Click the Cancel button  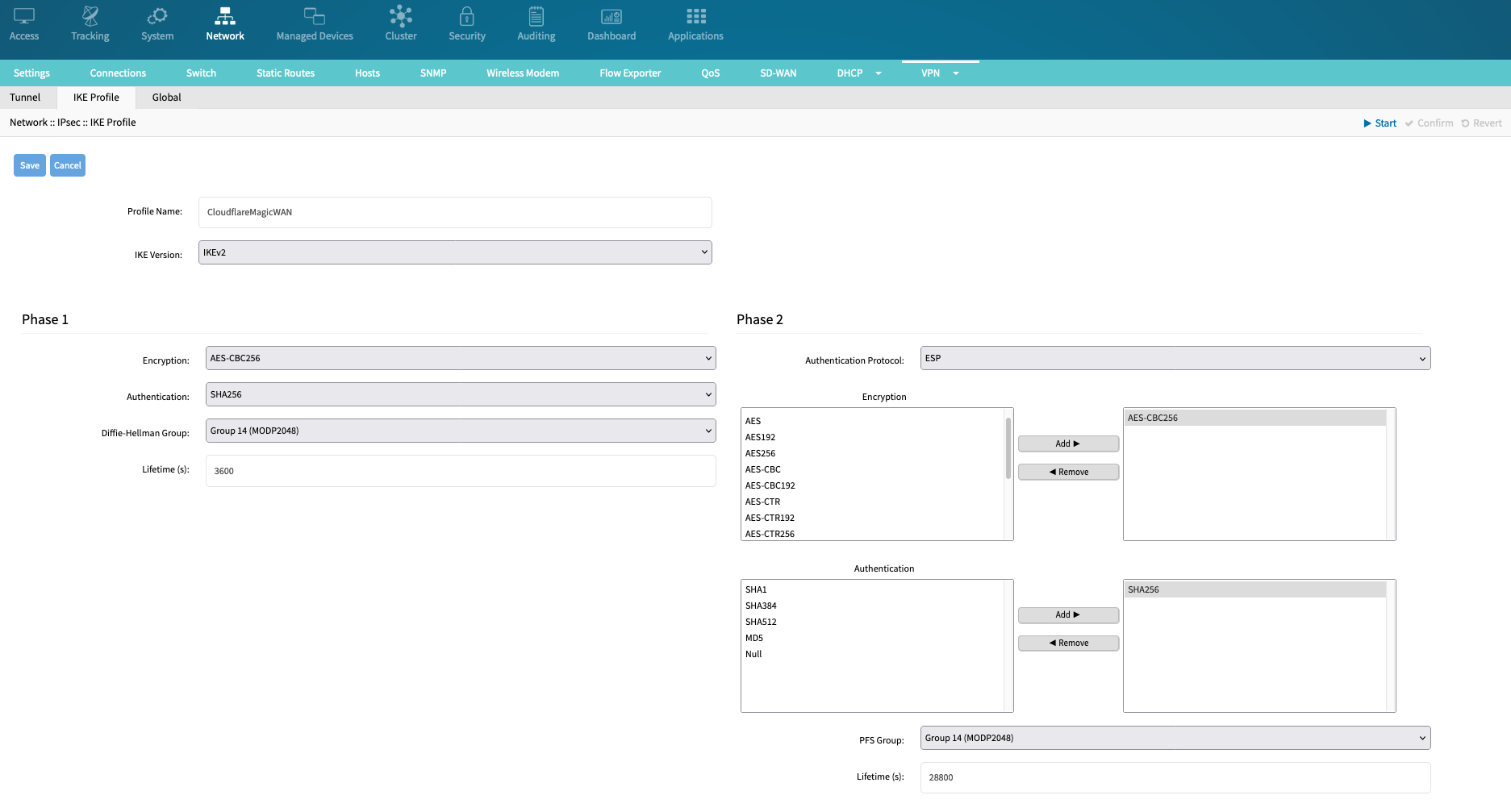pos(68,165)
